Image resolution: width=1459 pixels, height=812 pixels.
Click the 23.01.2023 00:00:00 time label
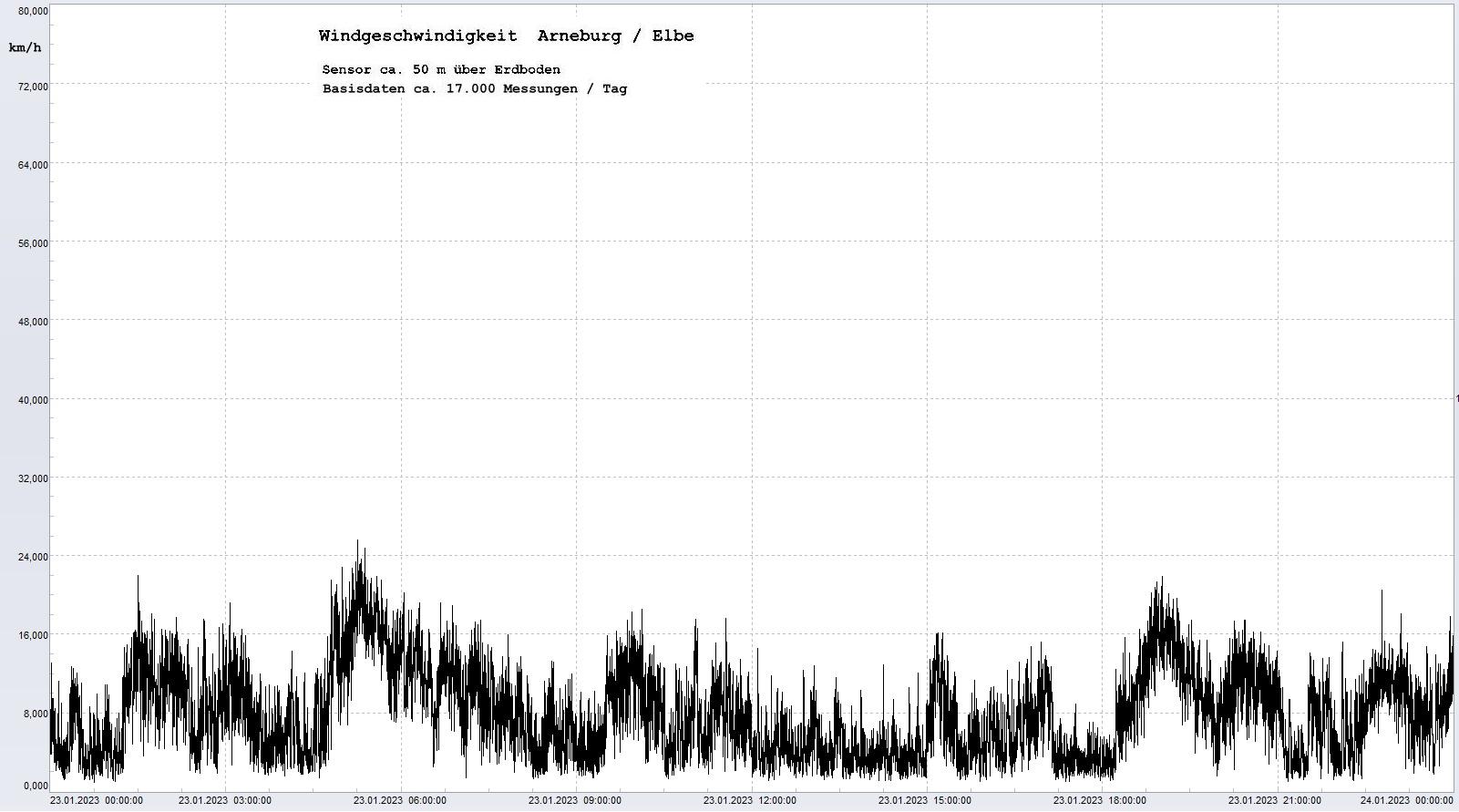click(97, 801)
